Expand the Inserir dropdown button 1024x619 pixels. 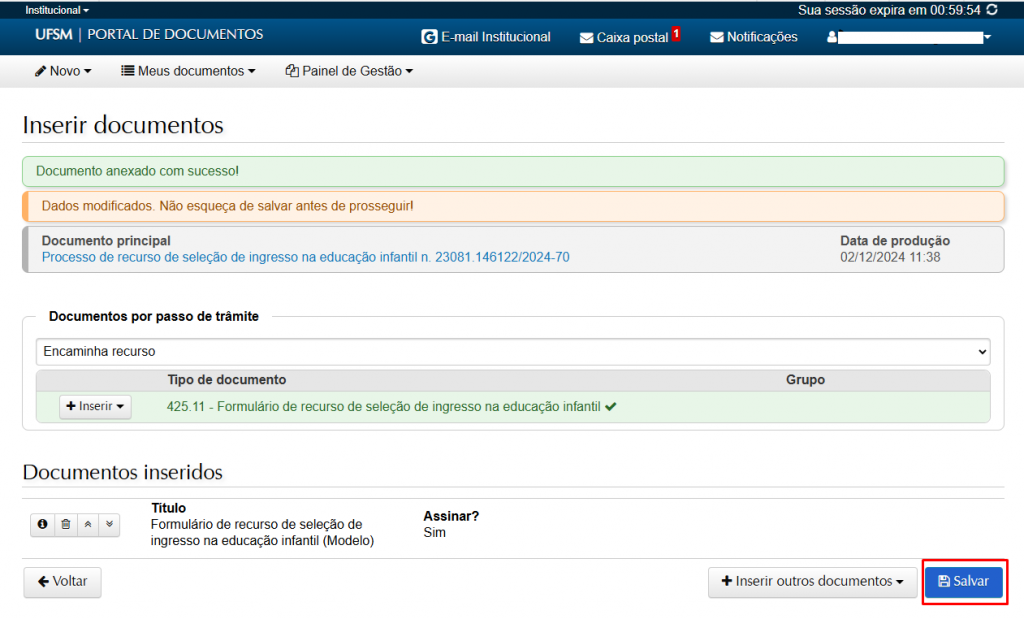[95, 406]
